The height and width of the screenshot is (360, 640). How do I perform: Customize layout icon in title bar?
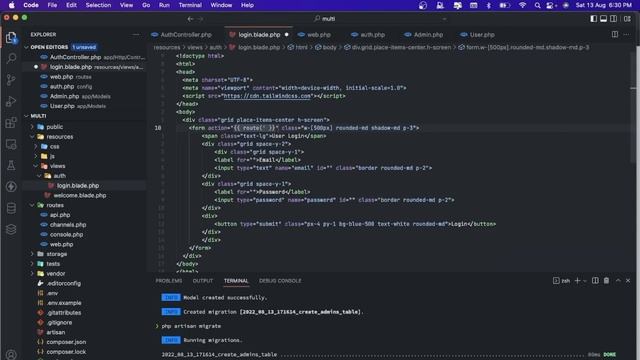click(x=627, y=19)
